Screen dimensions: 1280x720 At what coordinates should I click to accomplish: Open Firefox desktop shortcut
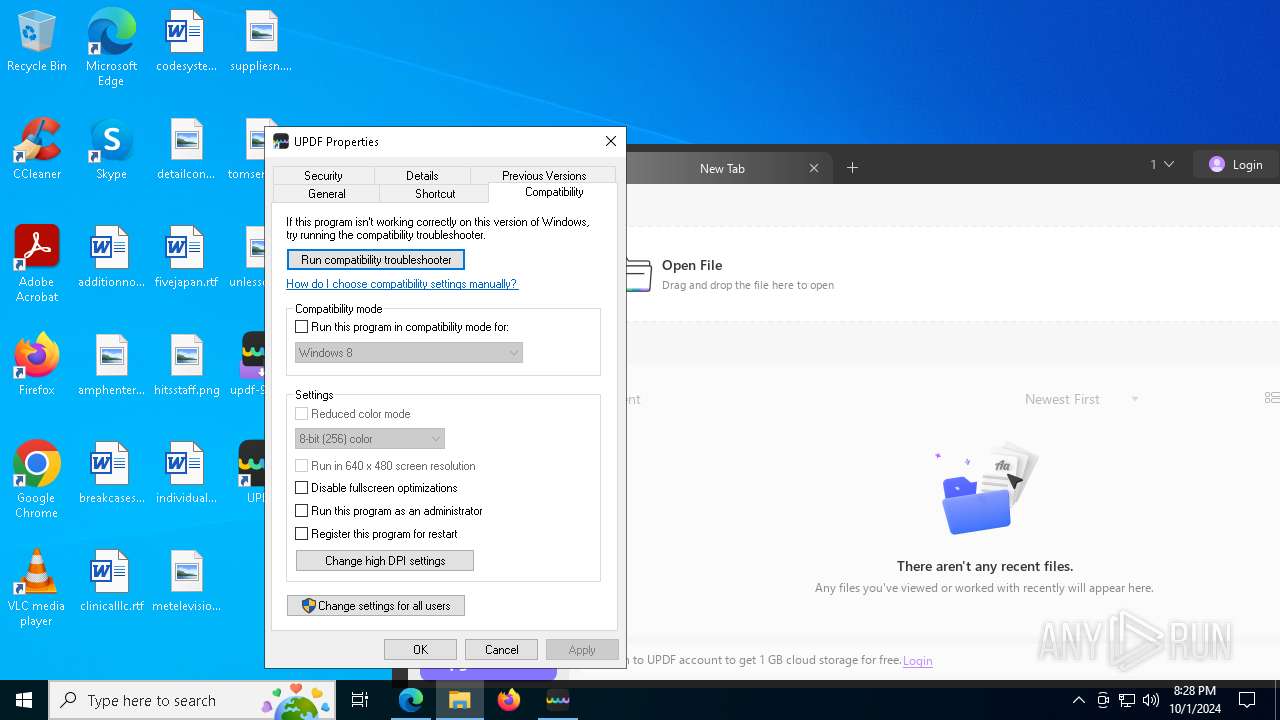coord(37,366)
